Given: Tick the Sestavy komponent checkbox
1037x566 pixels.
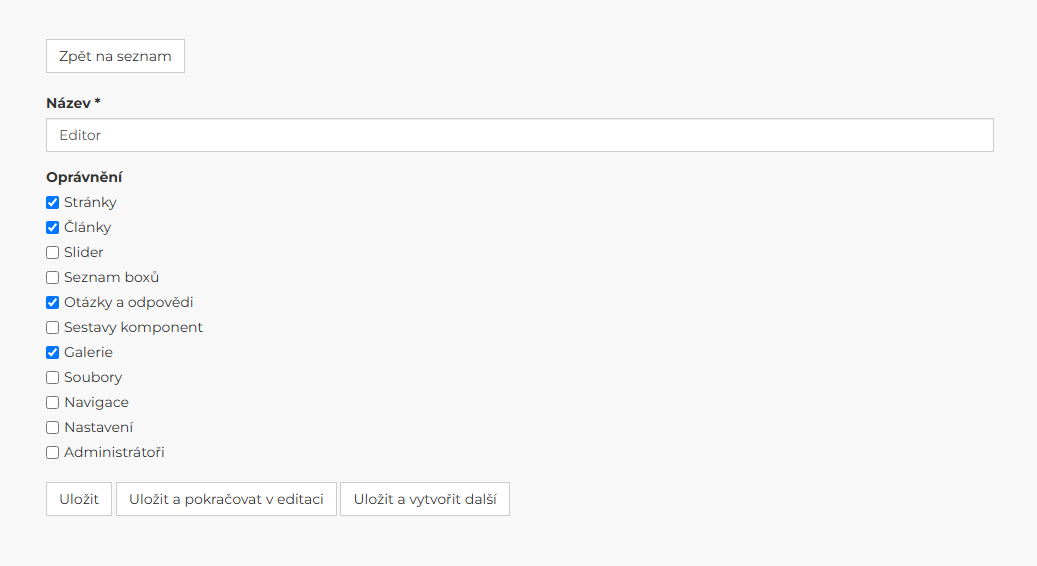Looking at the screenshot, I should pyautogui.click(x=52, y=327).
